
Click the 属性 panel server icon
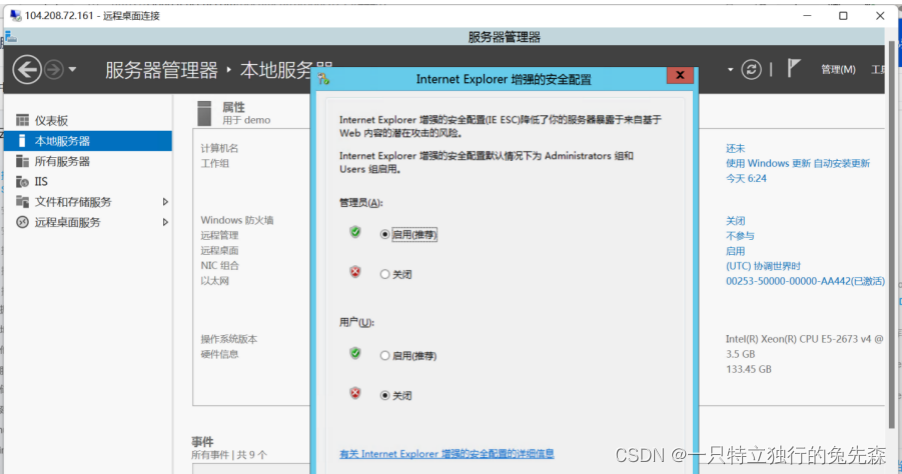pos(204,113)
